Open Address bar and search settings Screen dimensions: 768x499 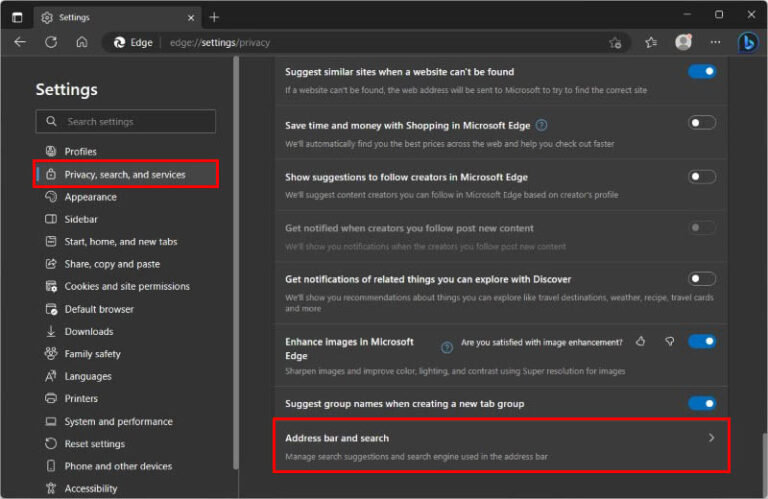[x=501, y=446]
